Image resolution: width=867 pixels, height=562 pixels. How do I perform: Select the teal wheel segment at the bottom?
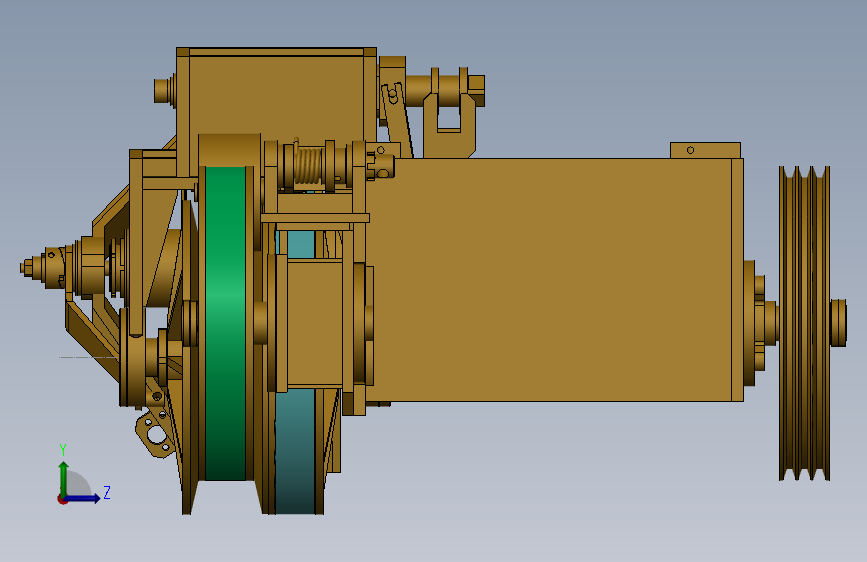point(295,451)
